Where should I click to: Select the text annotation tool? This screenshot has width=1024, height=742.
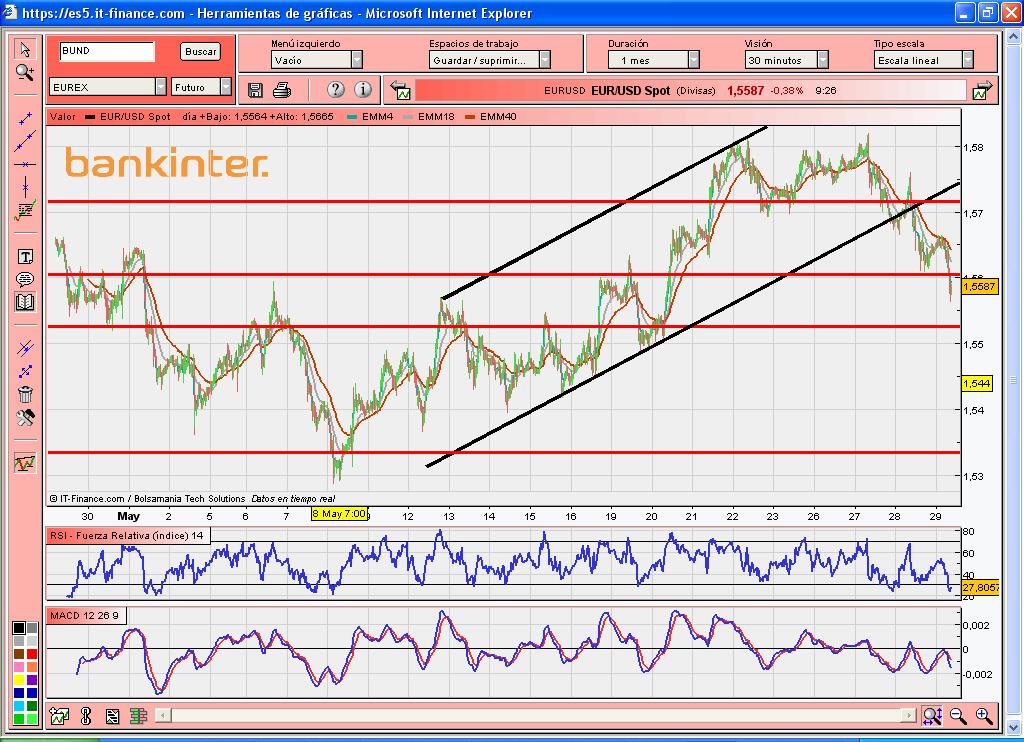(x=25, y=258)
